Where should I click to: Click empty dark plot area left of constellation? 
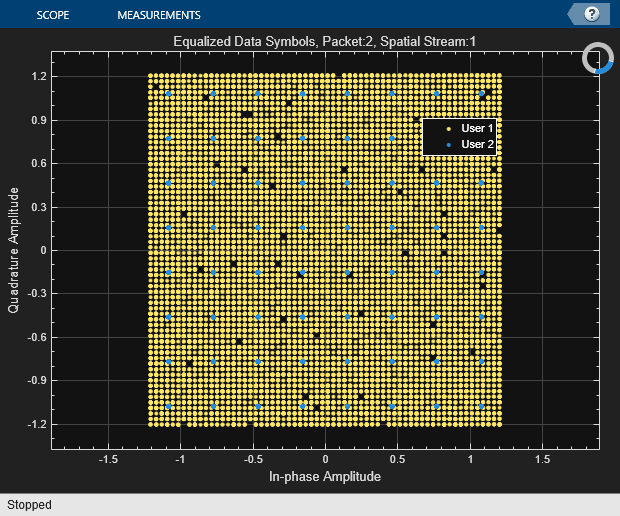pyautogui.click(x=100, y=250)
